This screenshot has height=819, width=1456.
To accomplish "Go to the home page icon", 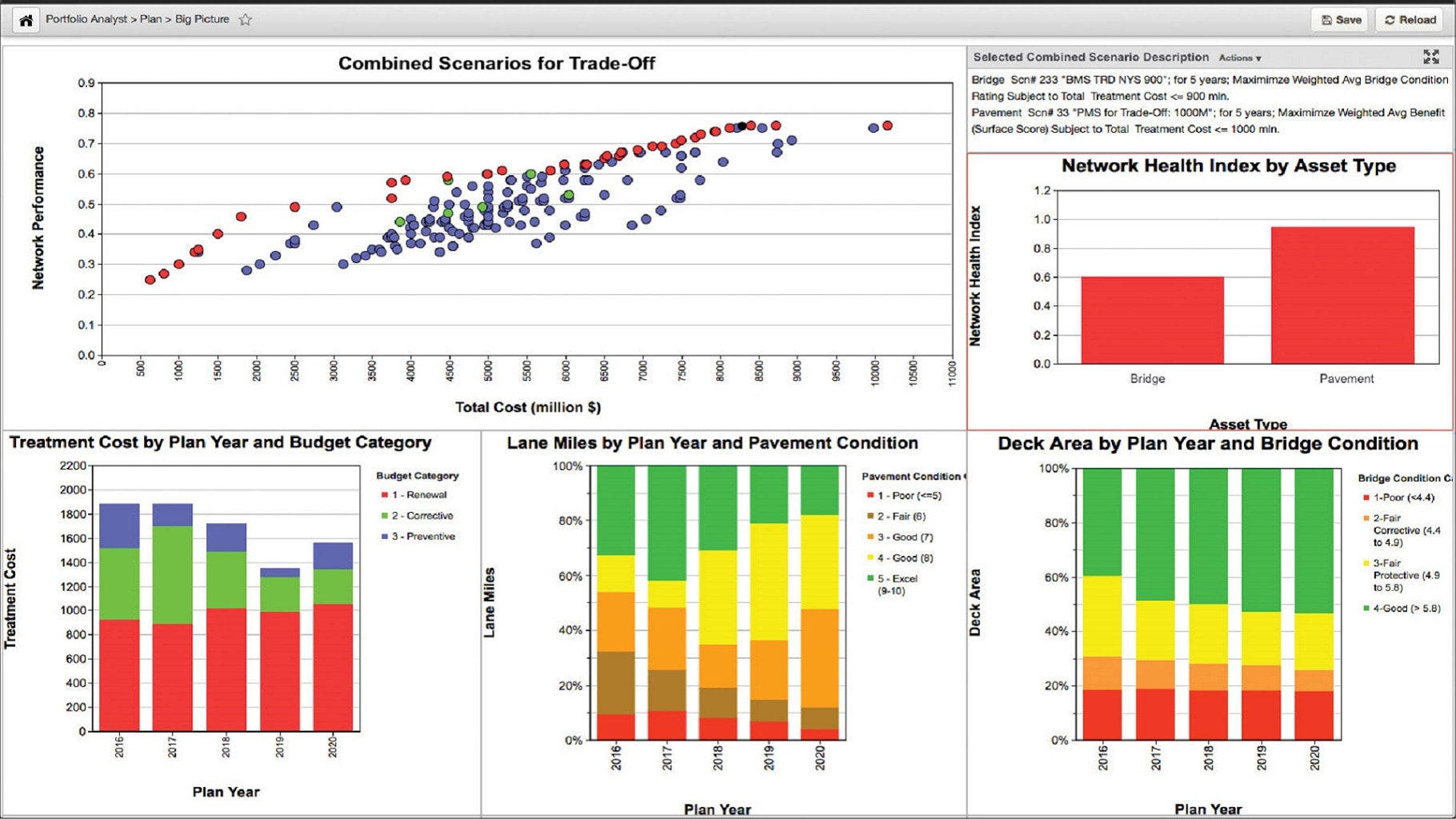I will (x=26, y=20).
